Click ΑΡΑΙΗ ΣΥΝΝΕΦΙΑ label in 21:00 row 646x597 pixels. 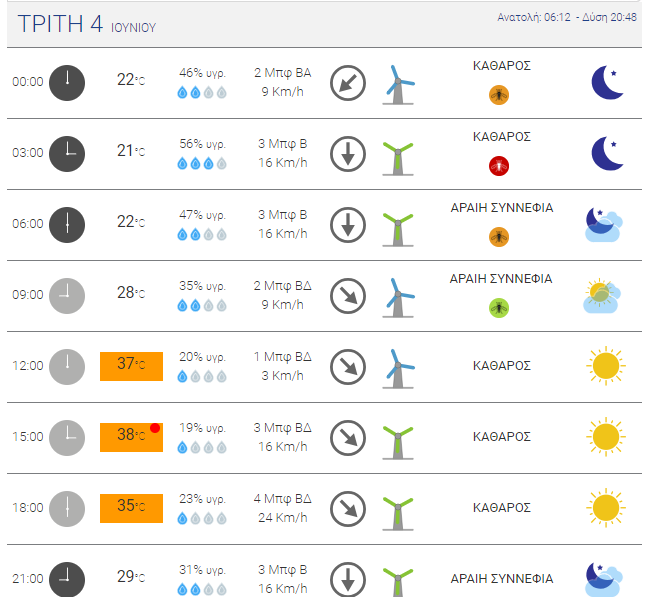tap(501, 578)
